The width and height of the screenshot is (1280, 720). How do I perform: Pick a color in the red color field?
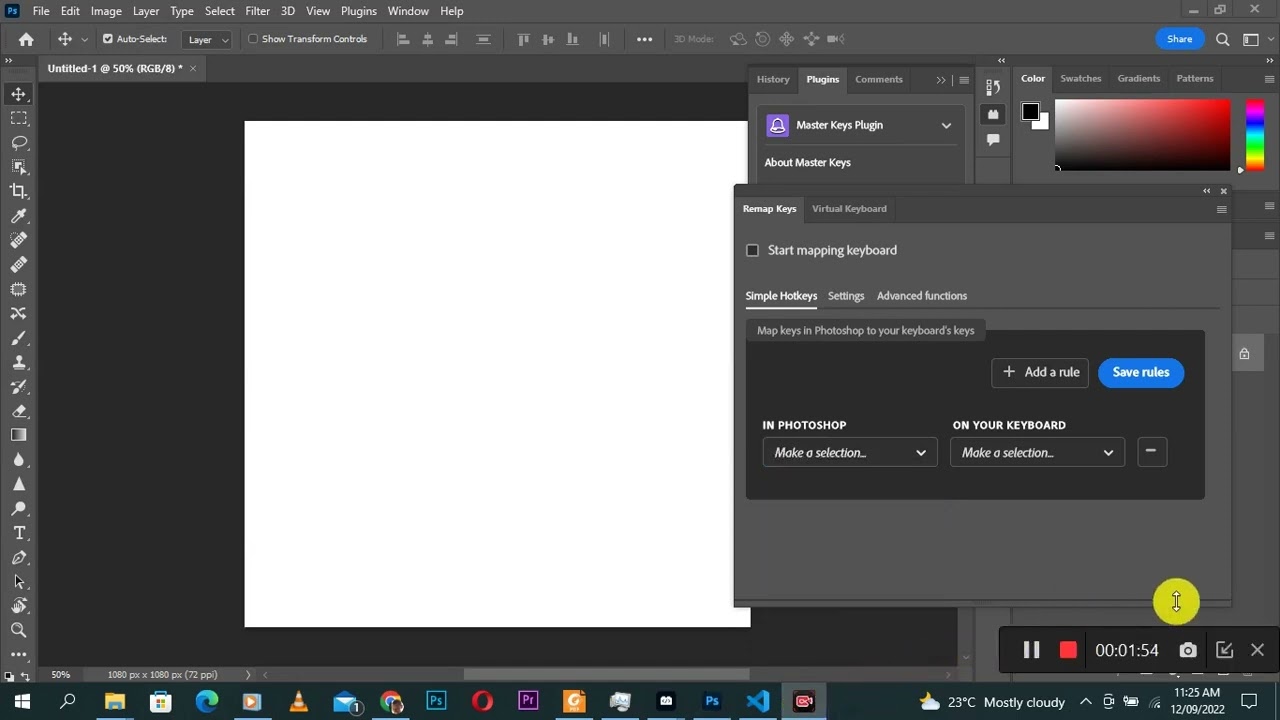point(1142,134)
